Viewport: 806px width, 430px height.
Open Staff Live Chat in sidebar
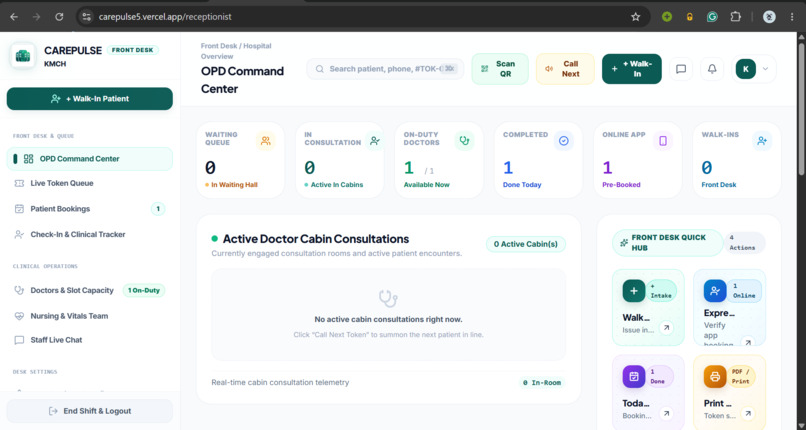point(90,340)
